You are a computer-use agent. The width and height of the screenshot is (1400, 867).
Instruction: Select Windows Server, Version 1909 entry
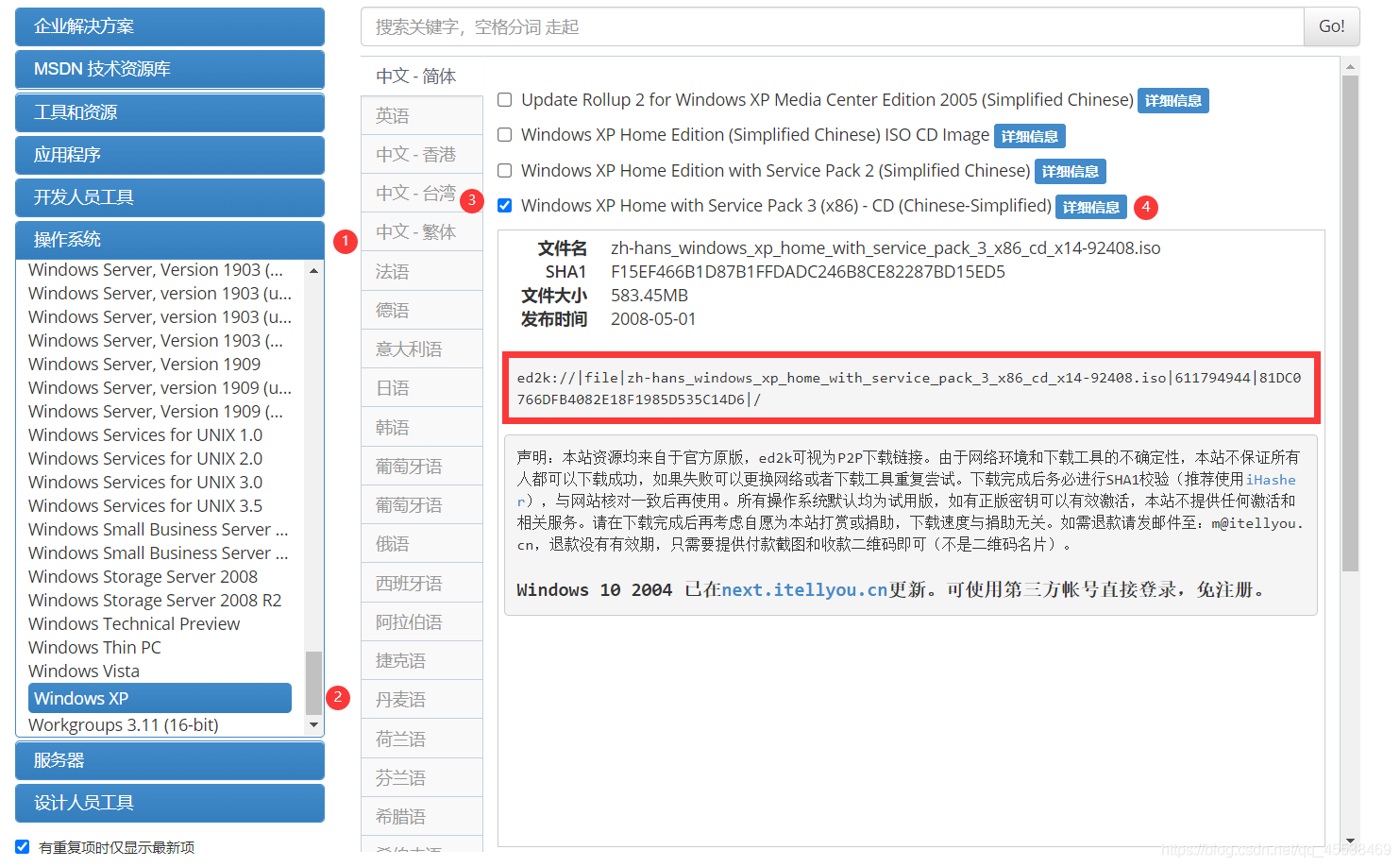tap(144, 365)
